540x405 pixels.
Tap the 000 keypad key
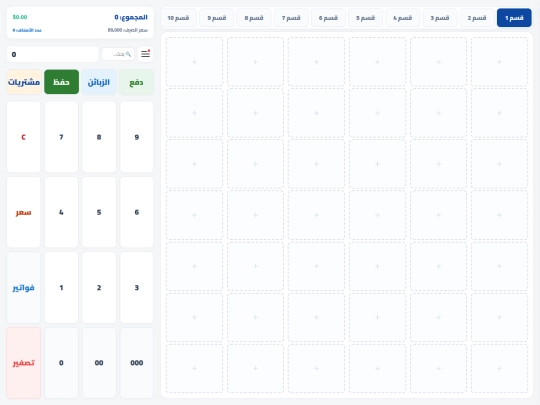point(137,363)
